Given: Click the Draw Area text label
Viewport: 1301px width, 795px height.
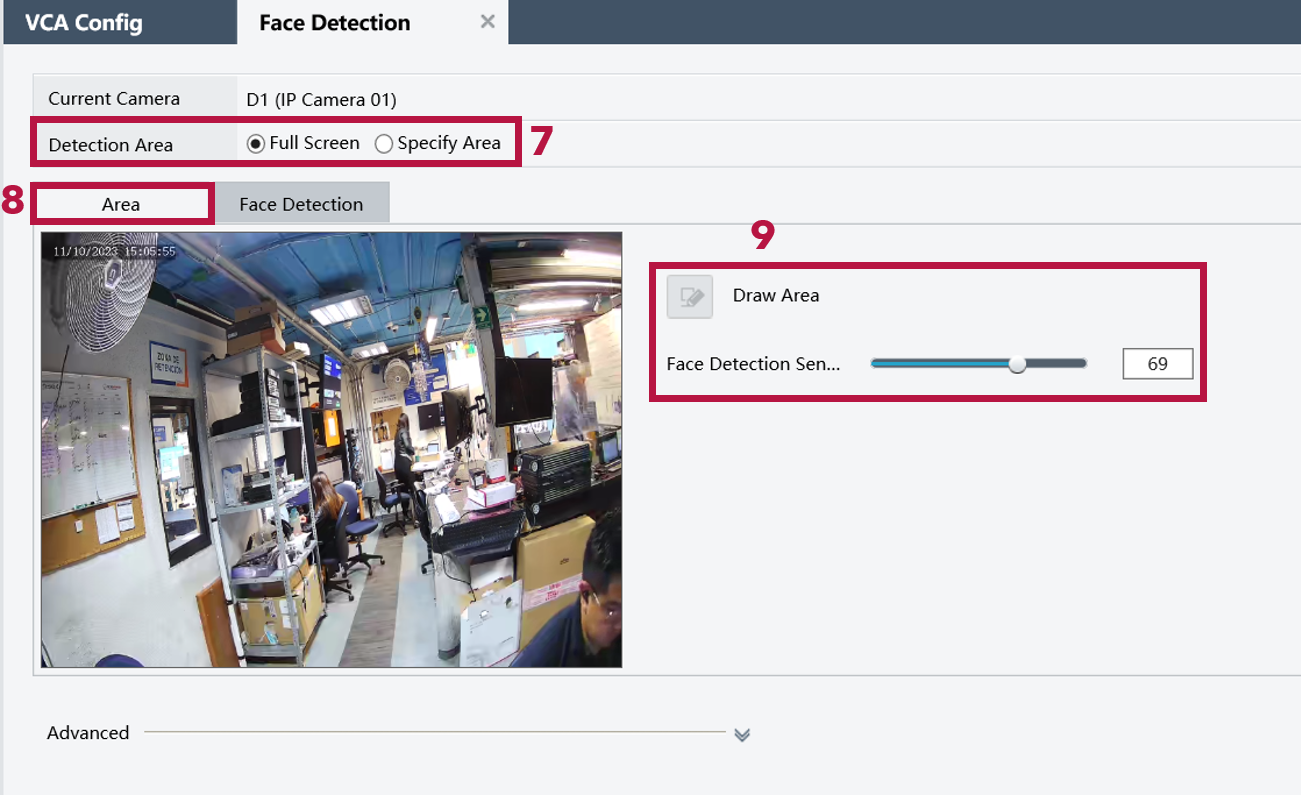Looking at the screenshot, I should (776, 295).
